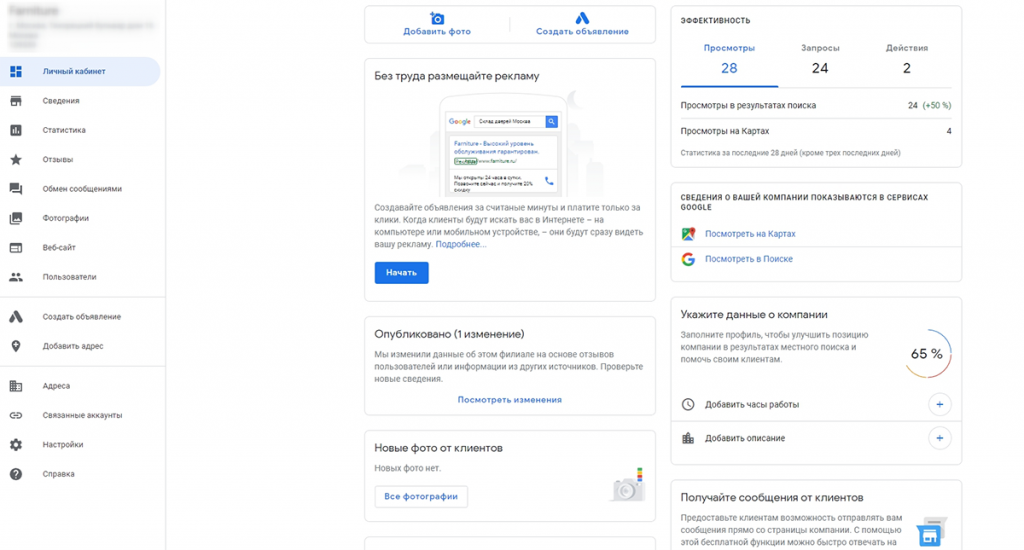Switch to the Действия tab
This screenshot has height=550, width=1024.
click(907, 58)
